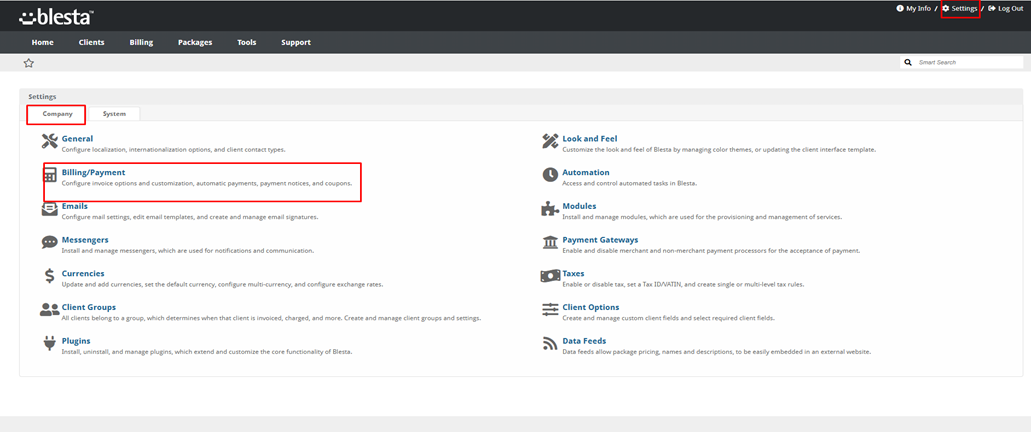This screenshot has width=1031, height=432.
Task: Click the Data Feeds RSS icon
Action: (550, 344)
